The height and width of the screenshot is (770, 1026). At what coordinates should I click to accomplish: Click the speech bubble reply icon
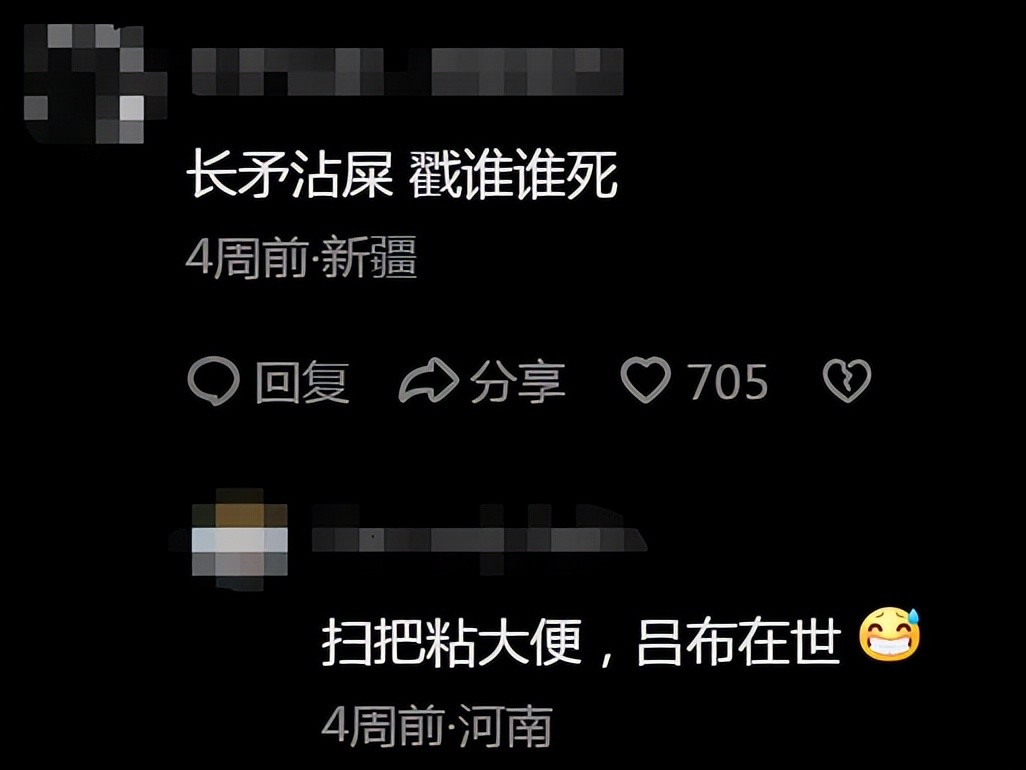tap(213, 381)
